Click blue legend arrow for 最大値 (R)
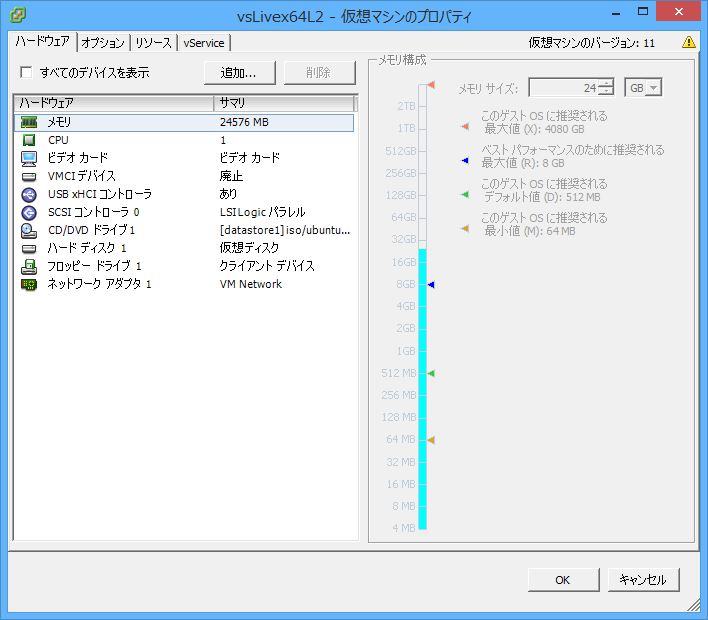 tap(465, 160)
